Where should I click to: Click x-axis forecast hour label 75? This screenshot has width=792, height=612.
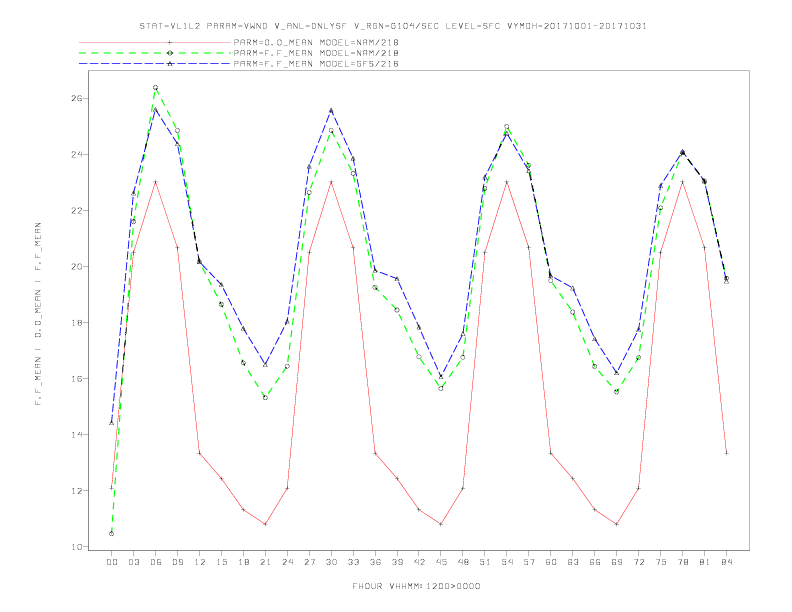pyautogui.click(x=661, y=562)
